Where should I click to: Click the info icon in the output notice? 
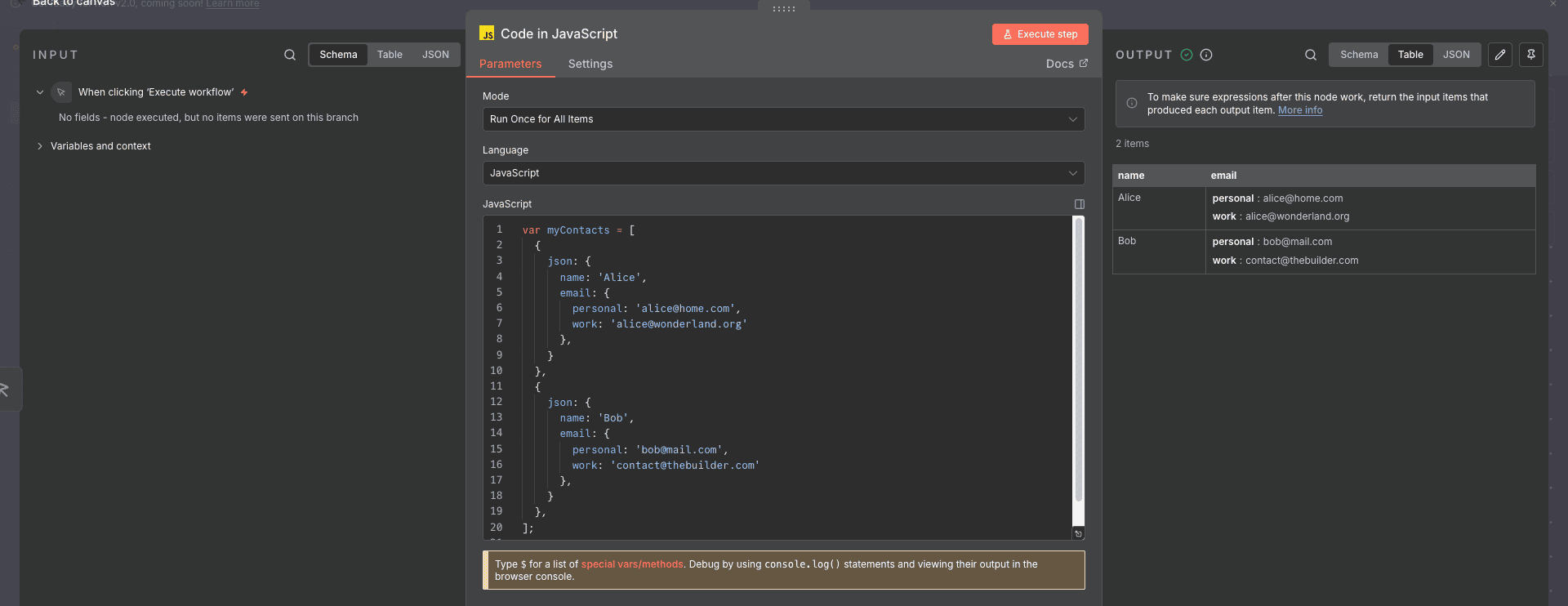(1132, 104)
